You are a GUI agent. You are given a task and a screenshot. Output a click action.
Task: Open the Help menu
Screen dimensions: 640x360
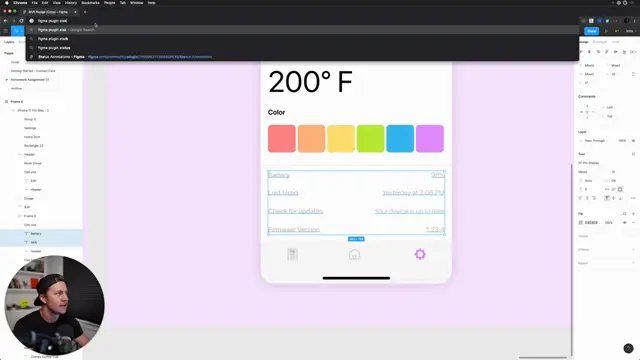[151, 3]
